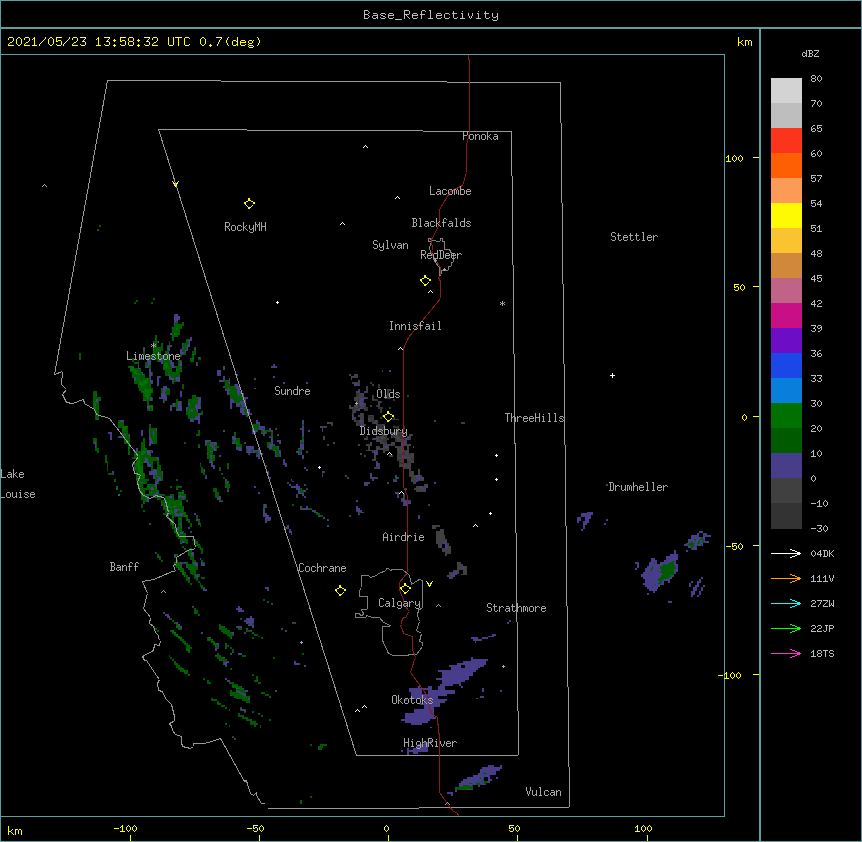
Task: Click the Olds town label
Action: pos(388,394)
